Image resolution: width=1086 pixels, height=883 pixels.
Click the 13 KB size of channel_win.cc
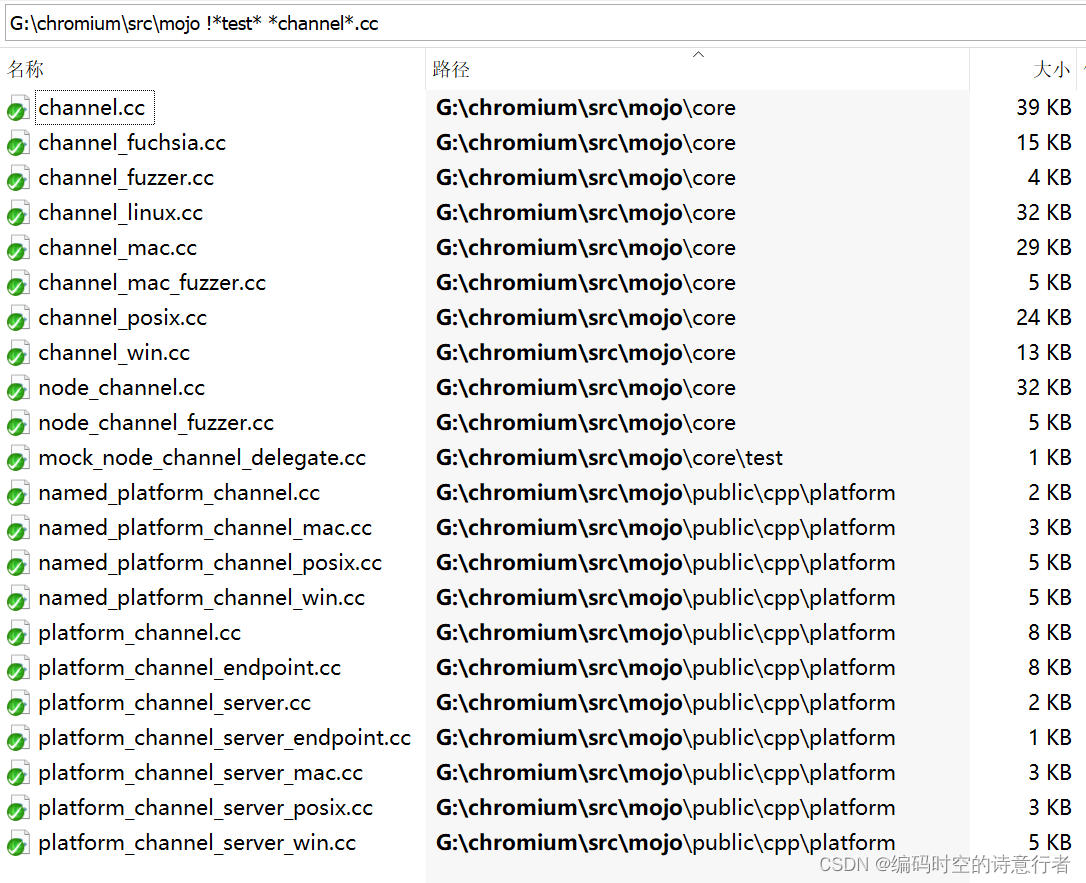pos(1044,353)
